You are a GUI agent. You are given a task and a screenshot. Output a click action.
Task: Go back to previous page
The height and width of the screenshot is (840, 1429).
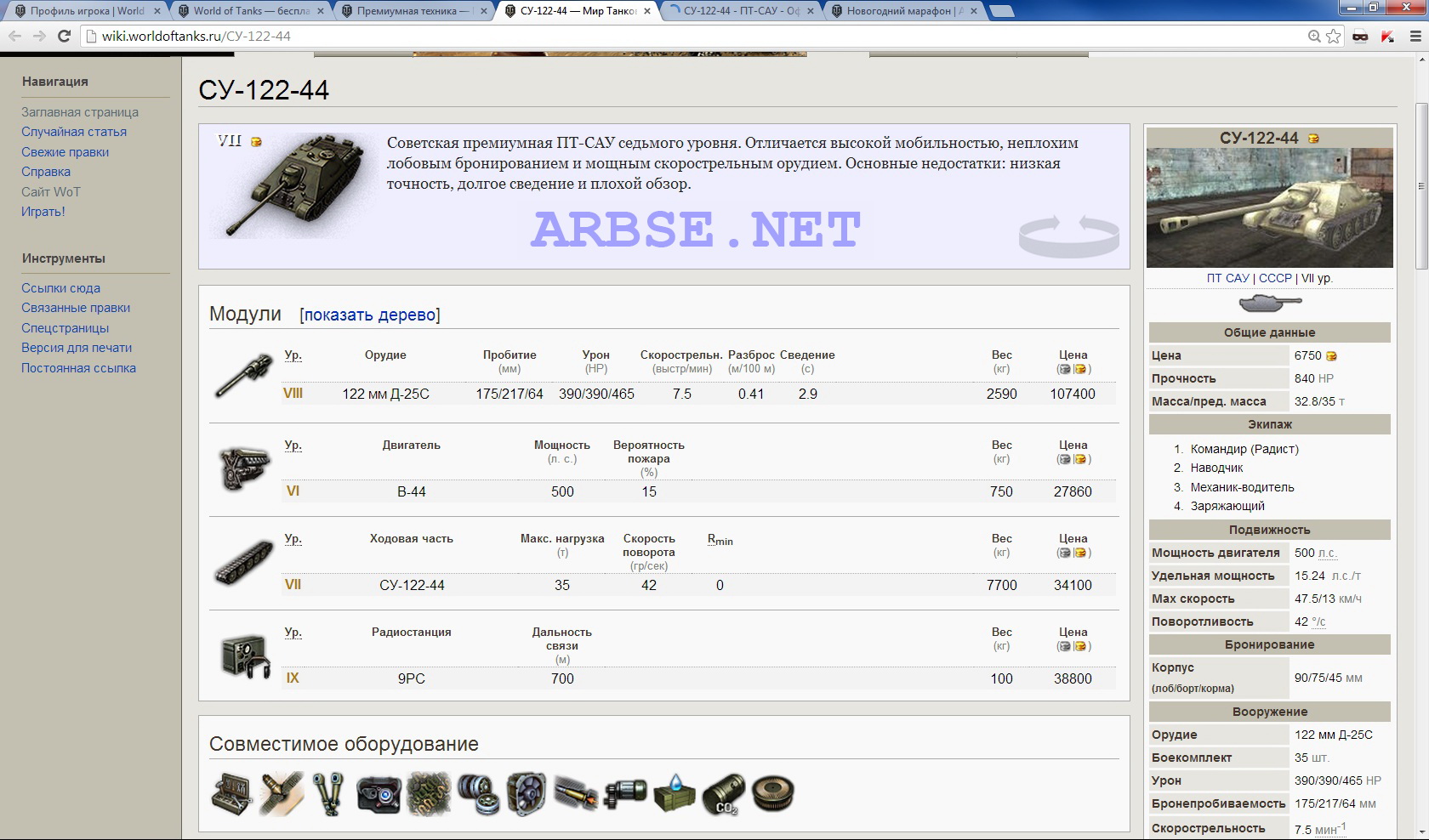coord(15,36)
